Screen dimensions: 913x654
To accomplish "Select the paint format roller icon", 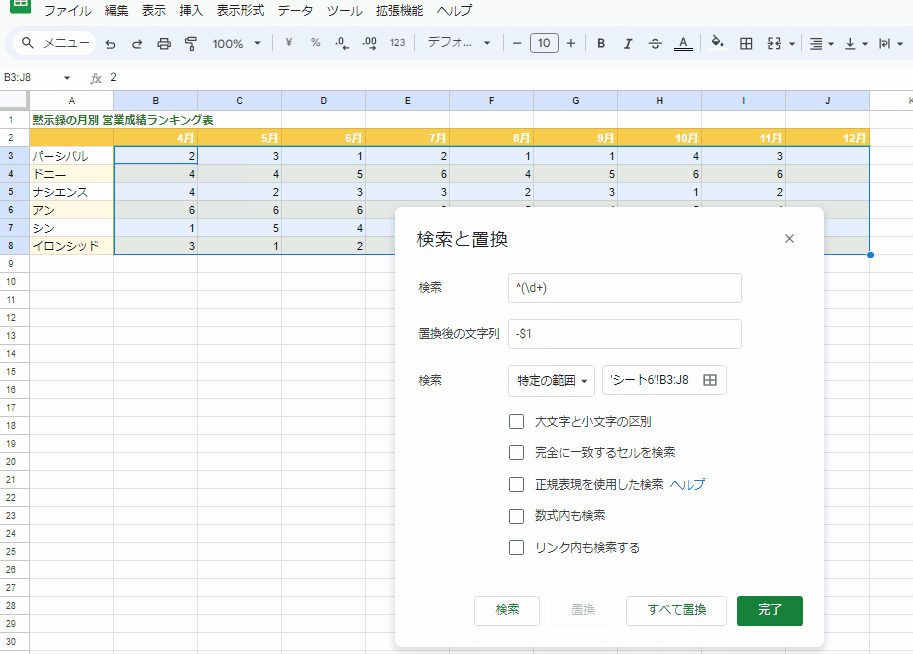I will 191,44.
